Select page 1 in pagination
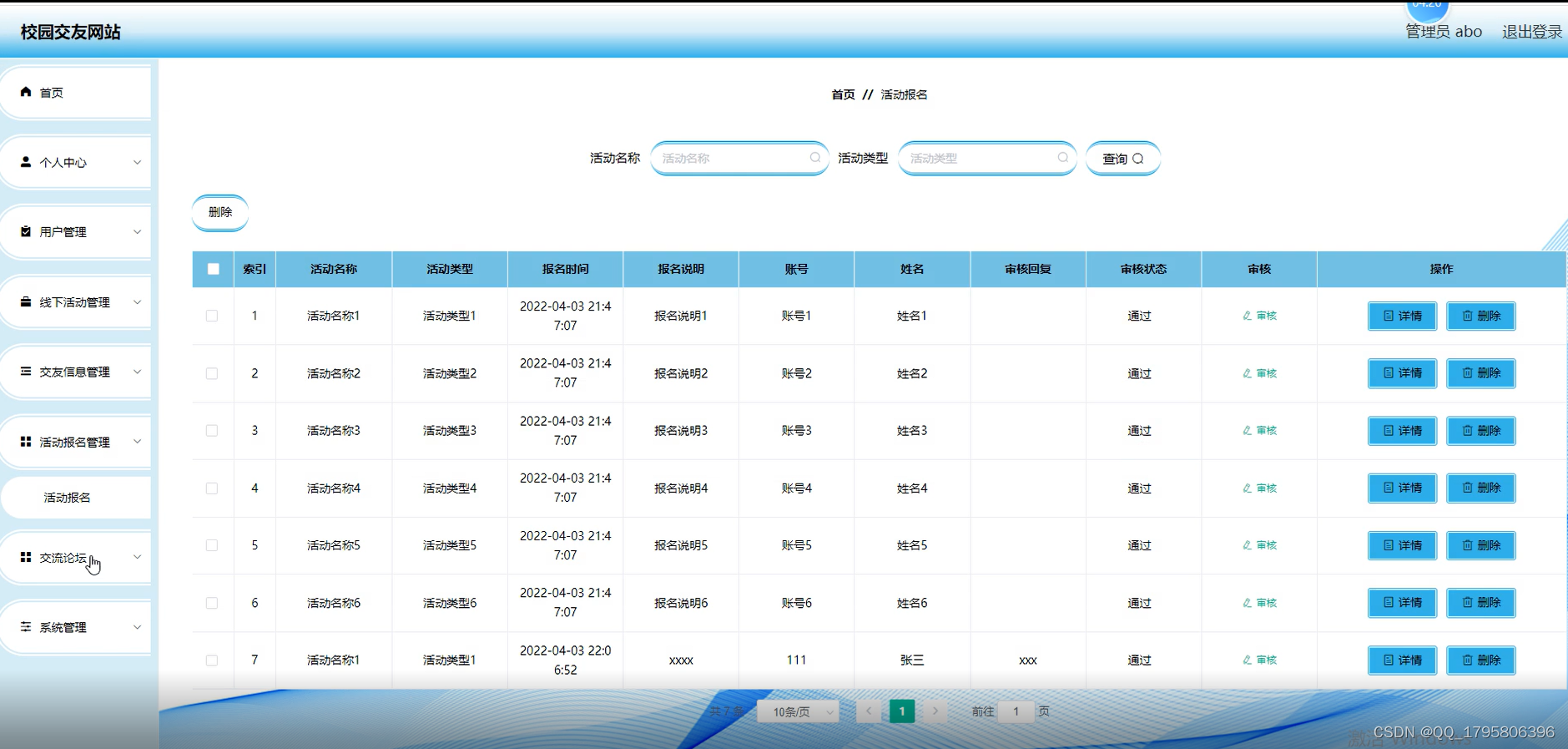 pyautogui.click(x=902, y=711)
